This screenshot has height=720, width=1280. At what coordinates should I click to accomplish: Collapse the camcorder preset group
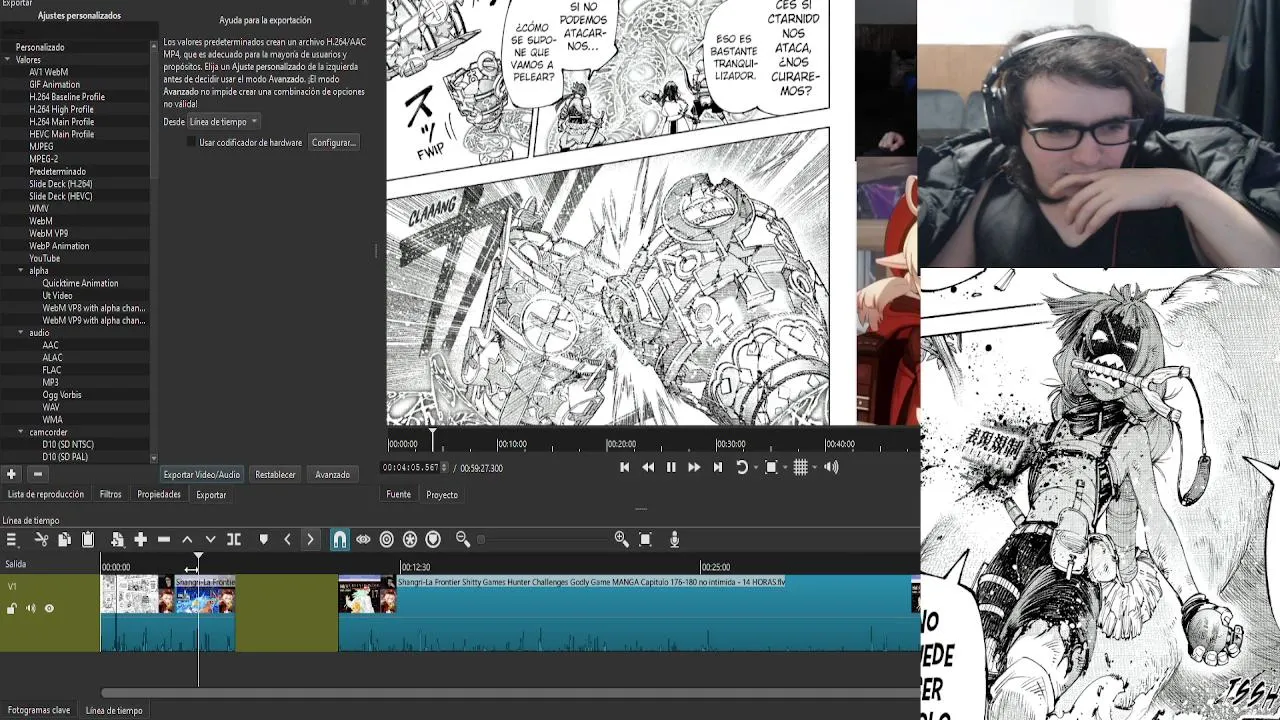pos(20,432)
